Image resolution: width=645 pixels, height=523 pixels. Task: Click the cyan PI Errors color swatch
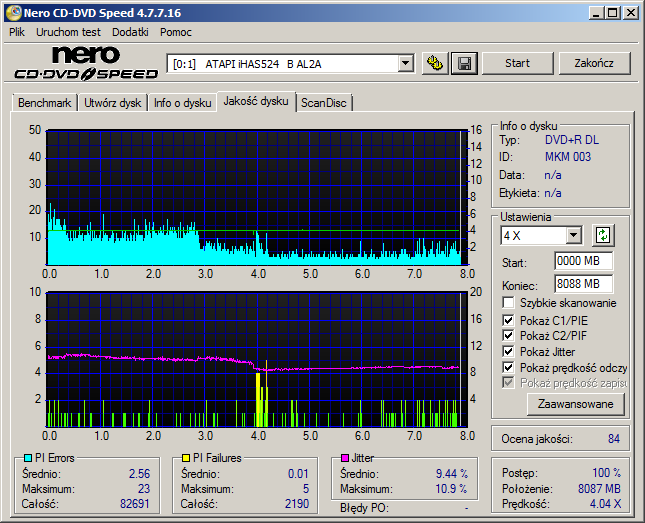coord(28,458)
